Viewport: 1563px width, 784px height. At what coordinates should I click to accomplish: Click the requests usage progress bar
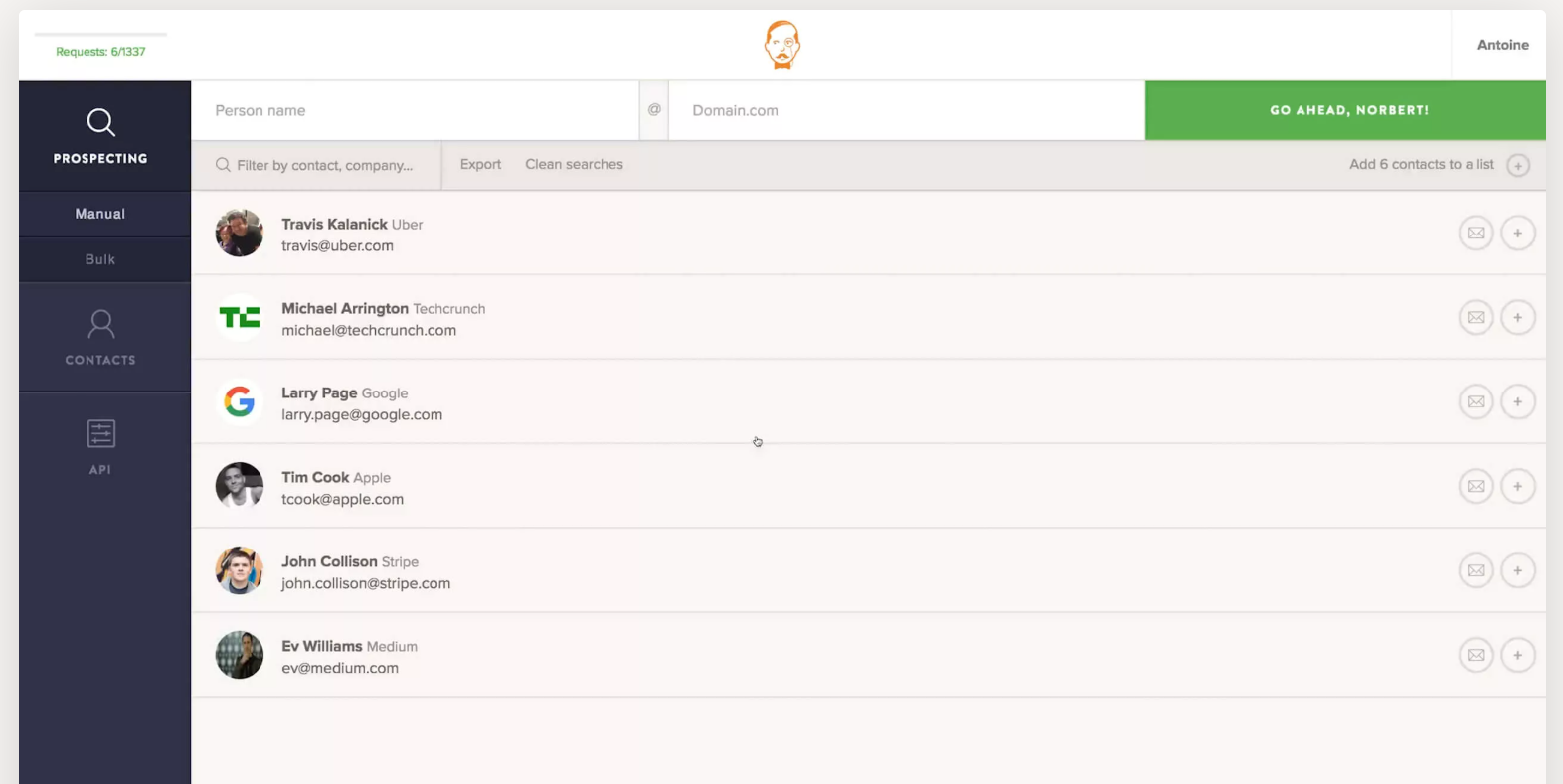(100, 34)
